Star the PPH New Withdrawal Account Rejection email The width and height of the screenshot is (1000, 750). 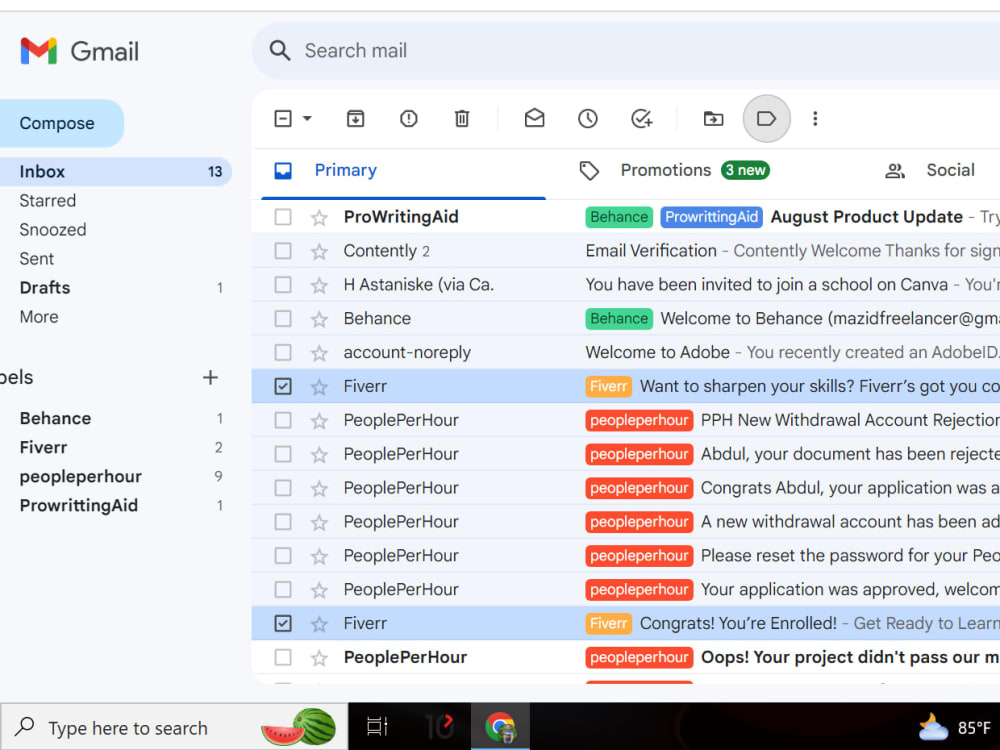click(319, 420)
